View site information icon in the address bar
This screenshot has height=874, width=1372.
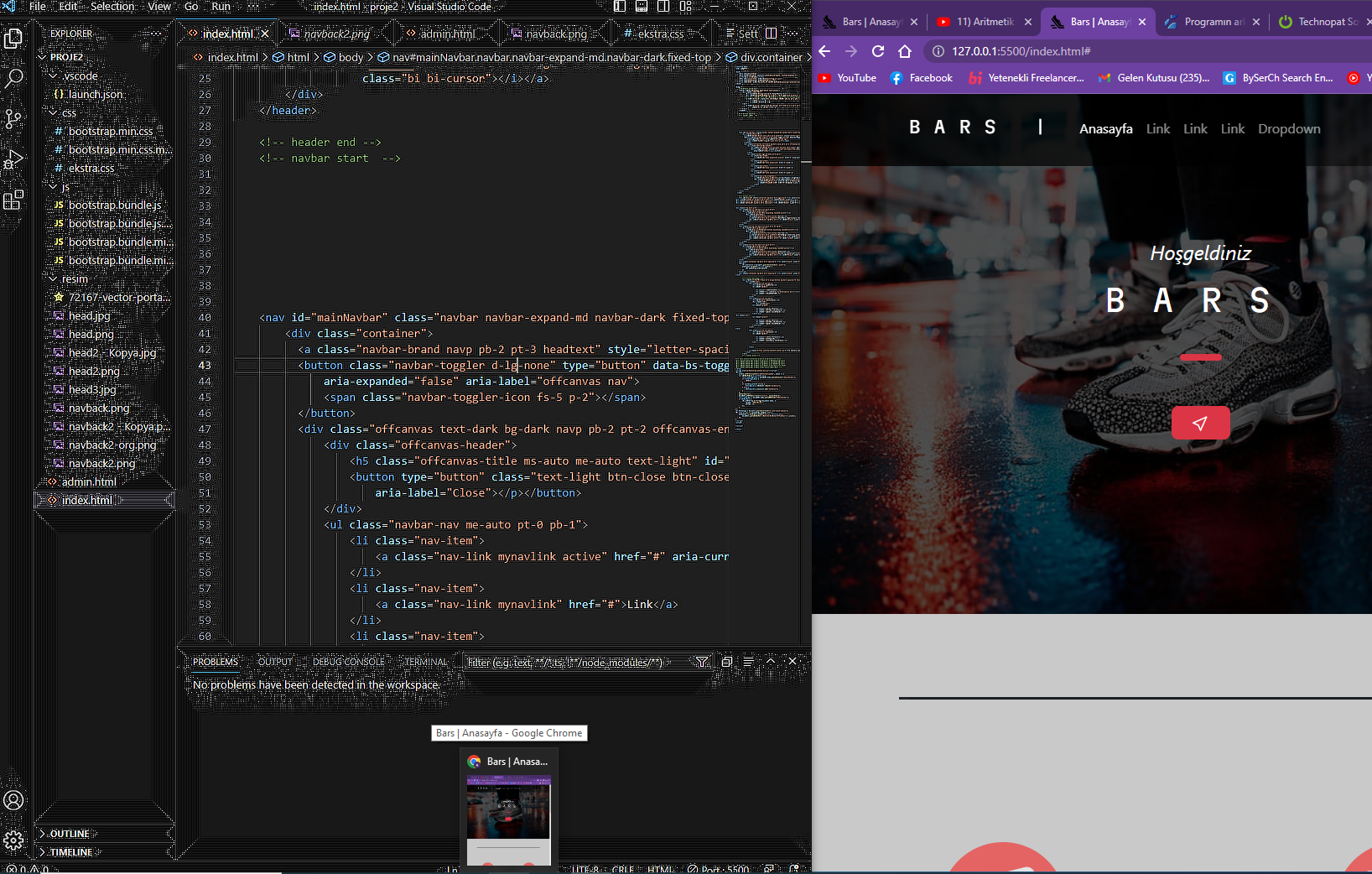pos(938,51)
